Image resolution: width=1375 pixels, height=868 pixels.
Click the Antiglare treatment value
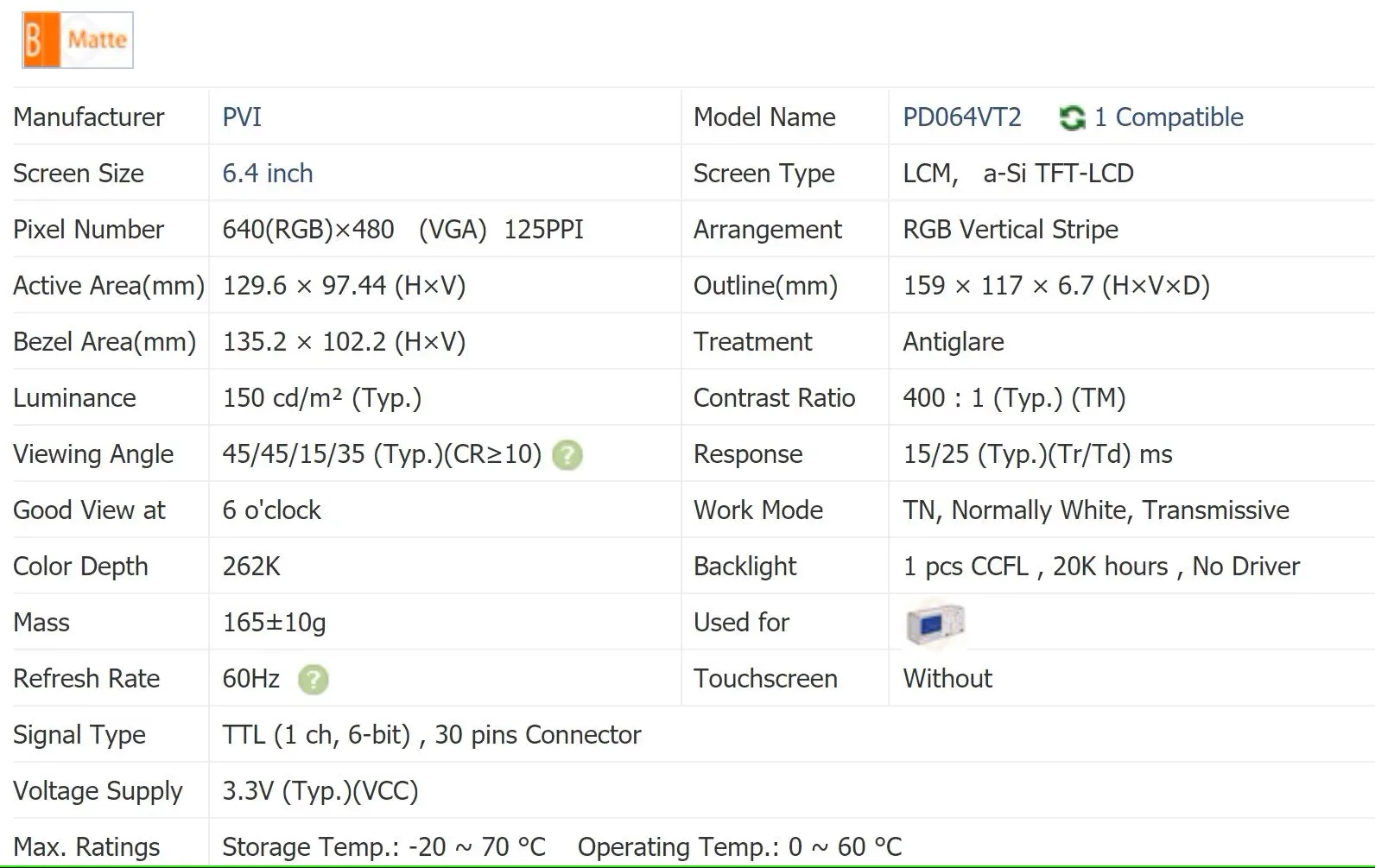(954, 342)
